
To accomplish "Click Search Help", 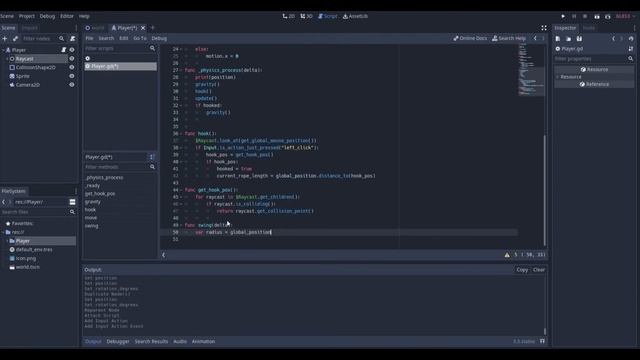I will (509, 38).
